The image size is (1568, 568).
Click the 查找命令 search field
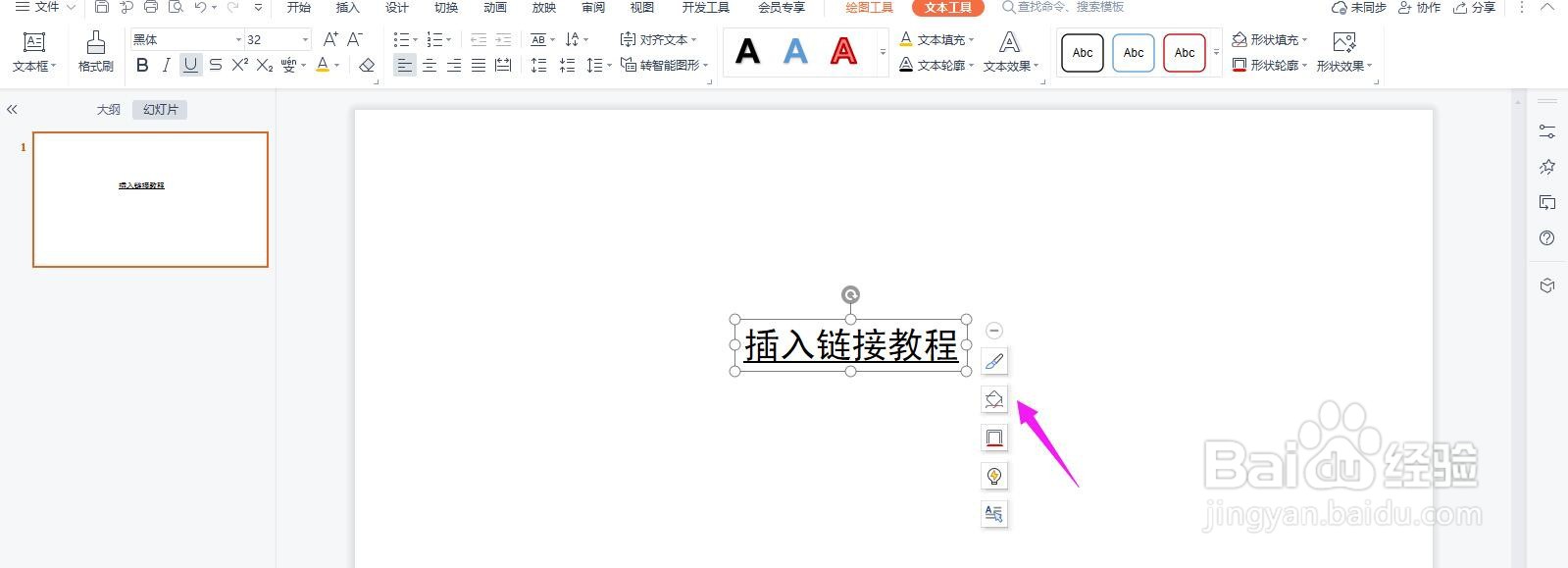pyautogui.click(x=1063, y=7)
